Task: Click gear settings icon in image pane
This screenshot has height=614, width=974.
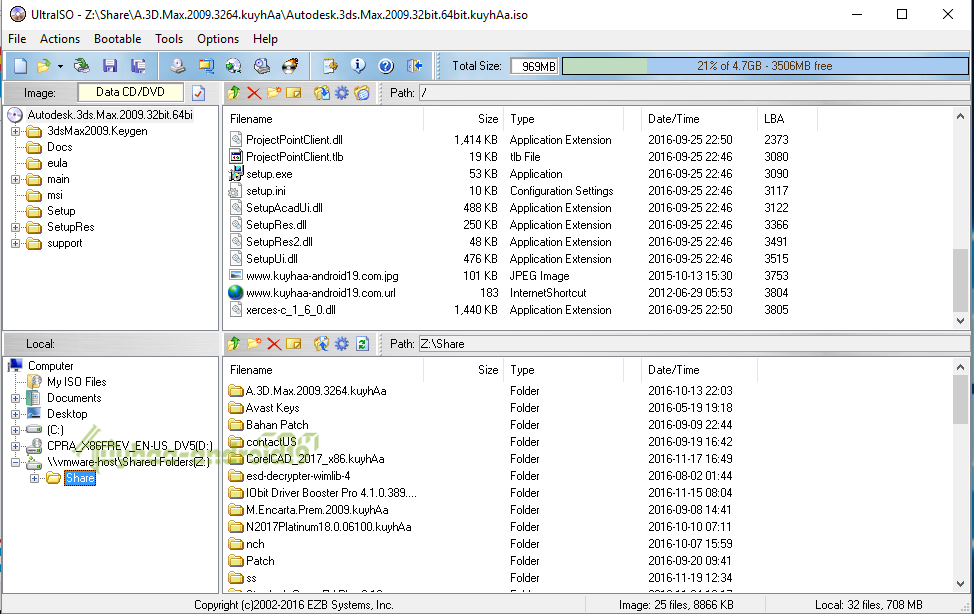Action: click(x=342, y=93)
